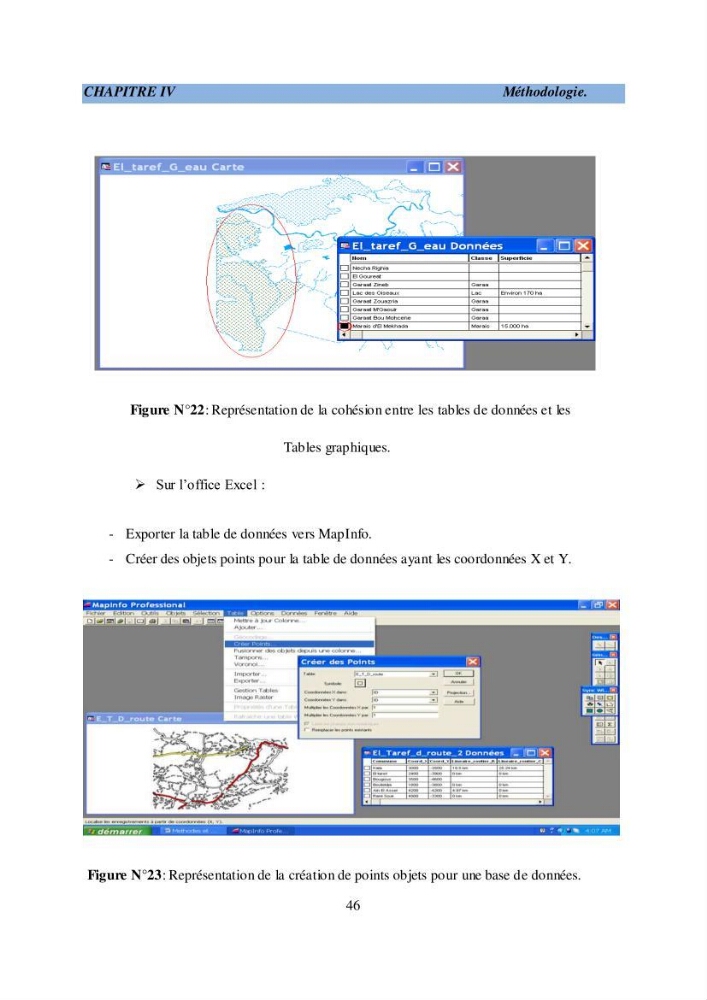Open 'Image Raster' submenu
The height and width of the screenshot is (1000, 707).
(x=262, y=697)
